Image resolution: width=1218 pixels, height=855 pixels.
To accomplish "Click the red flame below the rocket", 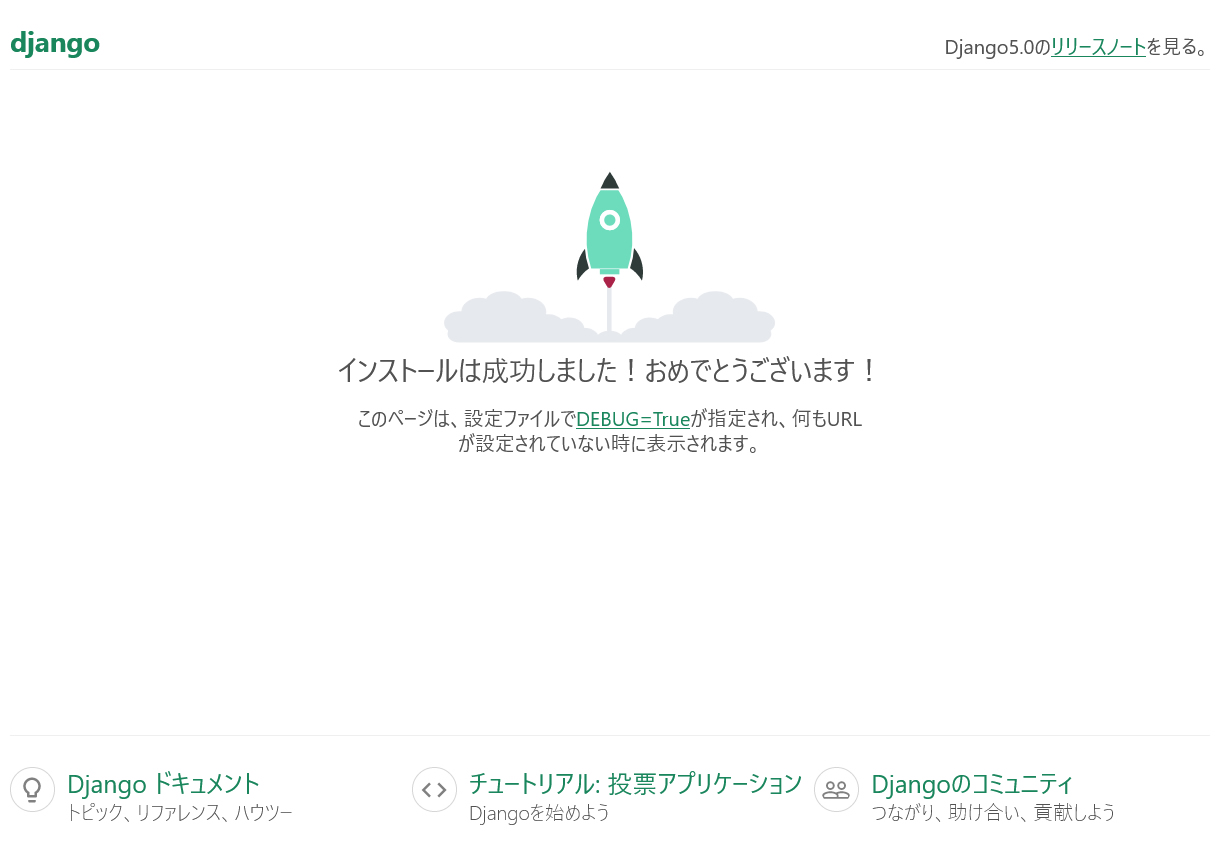I will pos(609,282).
